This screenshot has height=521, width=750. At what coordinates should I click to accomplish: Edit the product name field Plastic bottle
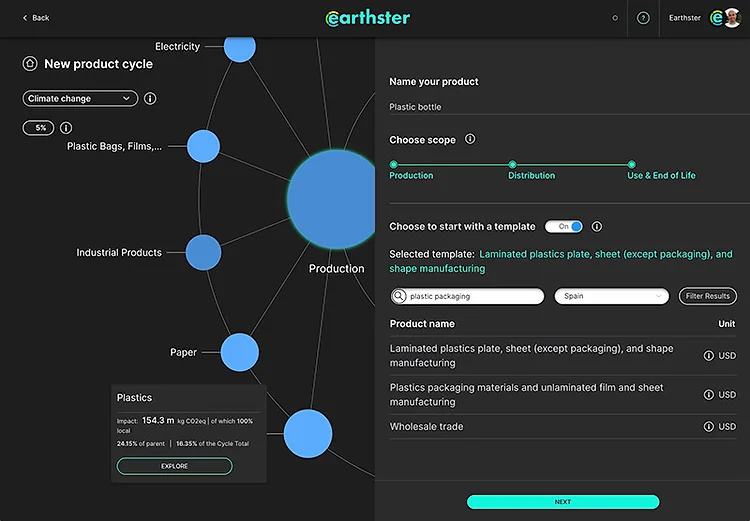[569, 107]
